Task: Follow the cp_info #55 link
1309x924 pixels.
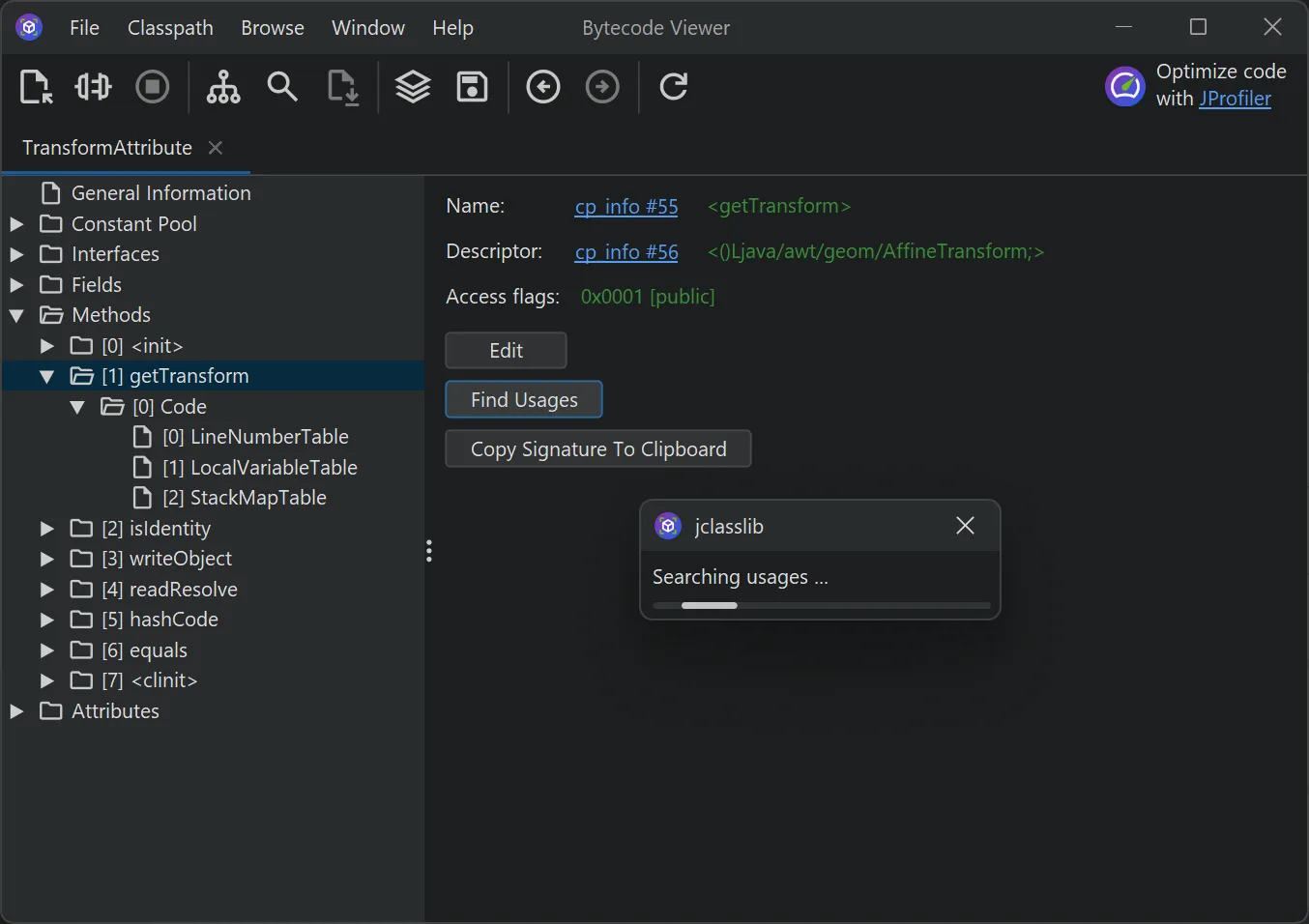Action: pos(625,207)
